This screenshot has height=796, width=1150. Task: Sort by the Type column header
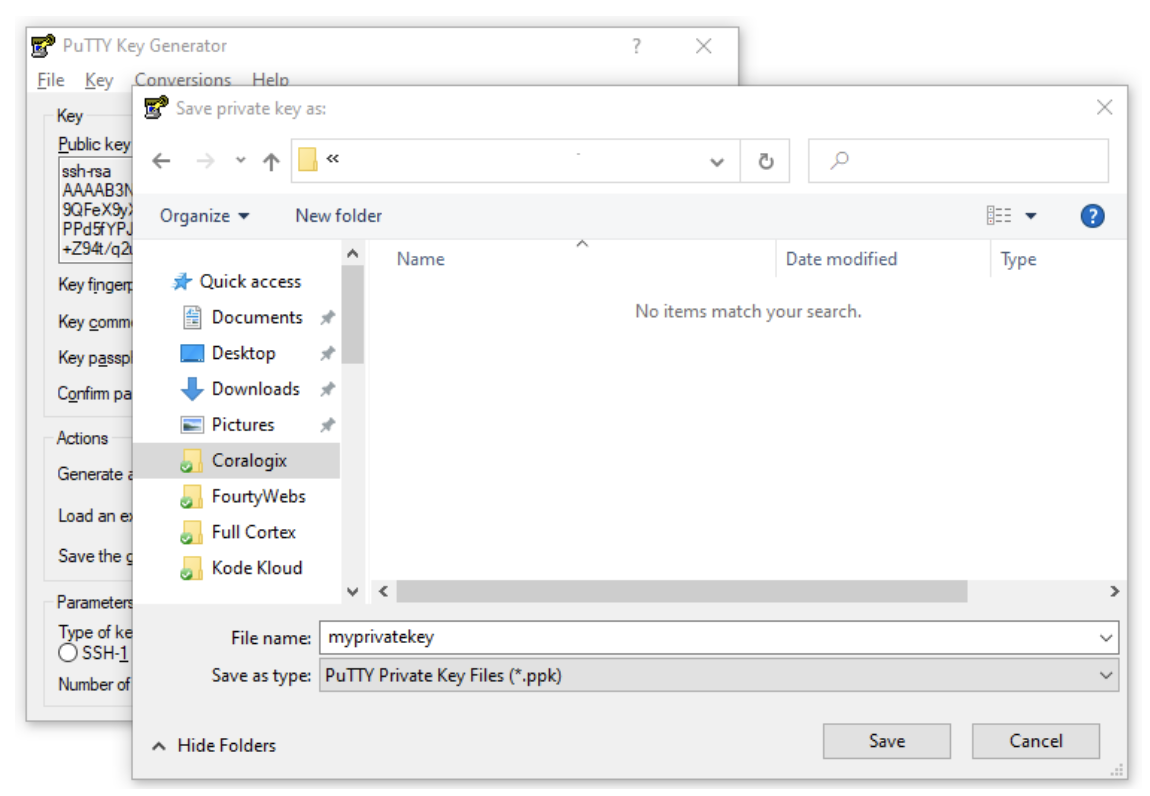(x=1018, y=259)
